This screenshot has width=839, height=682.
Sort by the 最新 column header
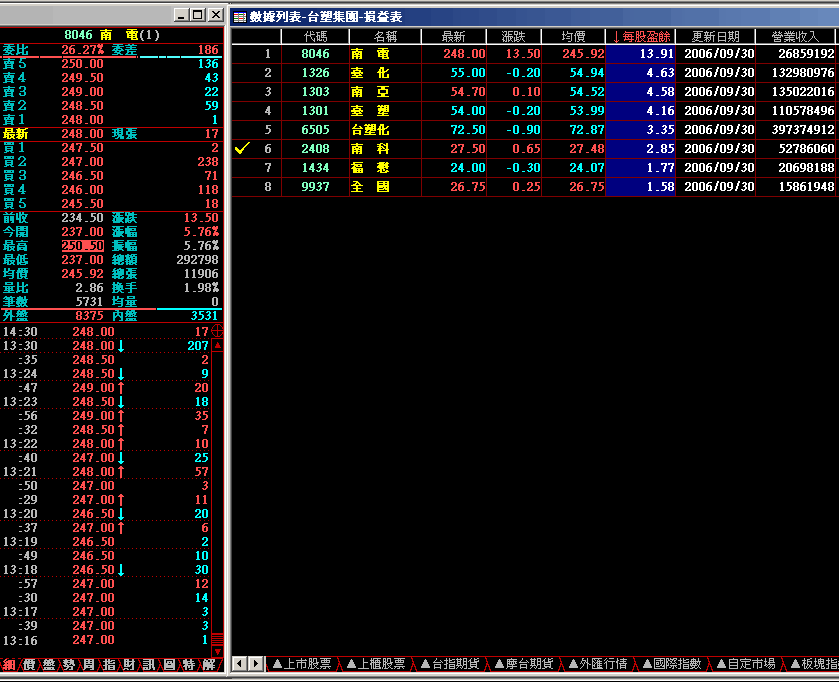click(x=454, y=36)
